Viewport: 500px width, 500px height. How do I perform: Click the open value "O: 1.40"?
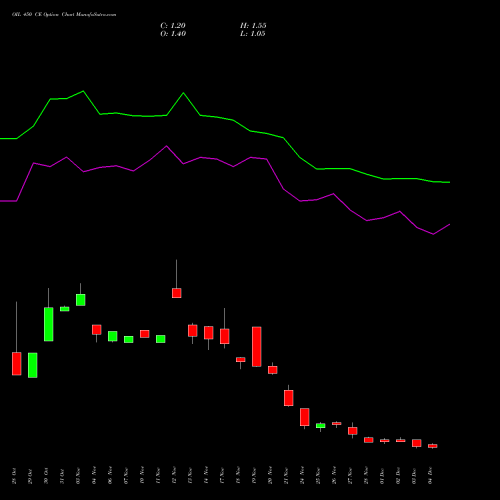pyautogui.click(x=173, y=34)
